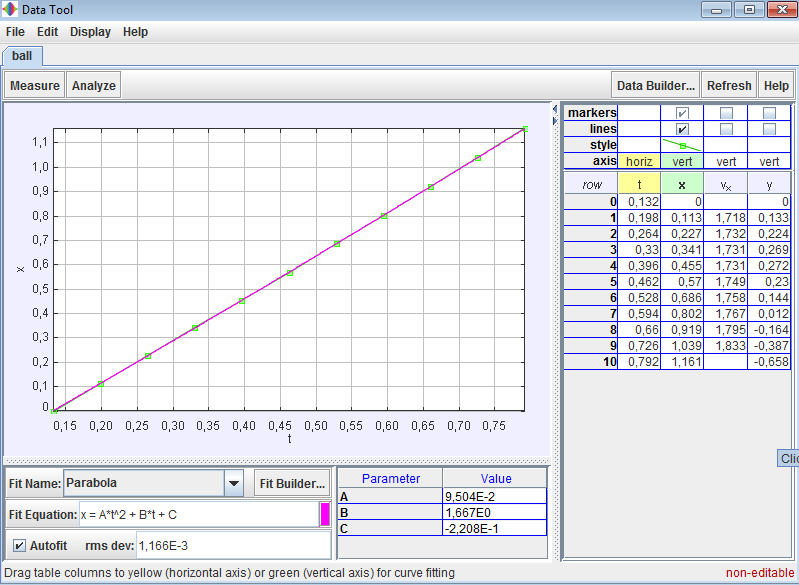This screenshot has width=799, height=585.
Task: Toggle lines checkbox for x column
Action: coord(682,129)
